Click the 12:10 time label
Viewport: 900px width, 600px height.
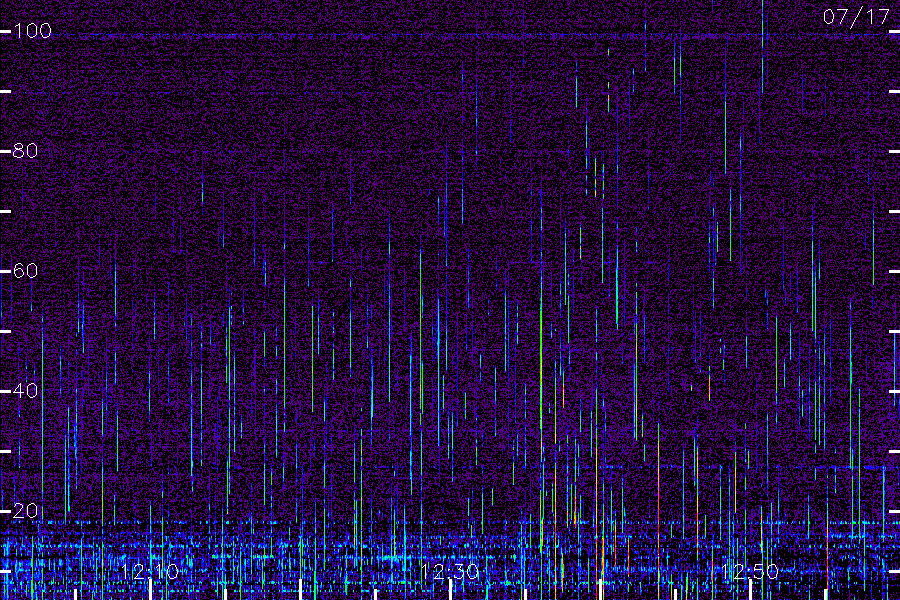150,571
